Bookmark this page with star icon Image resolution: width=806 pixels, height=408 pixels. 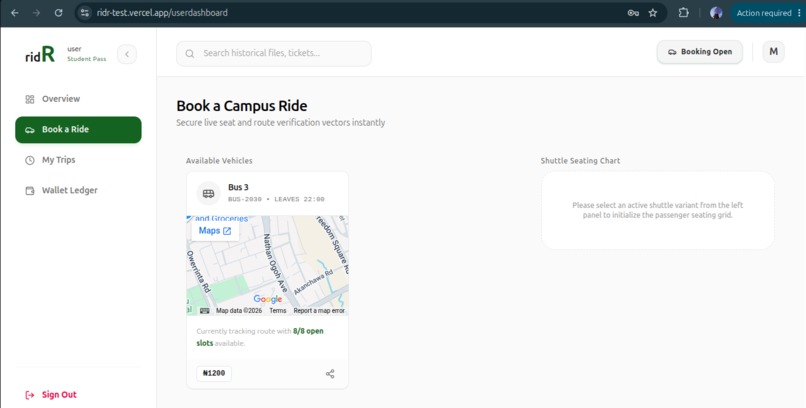[x=653, y=13]
